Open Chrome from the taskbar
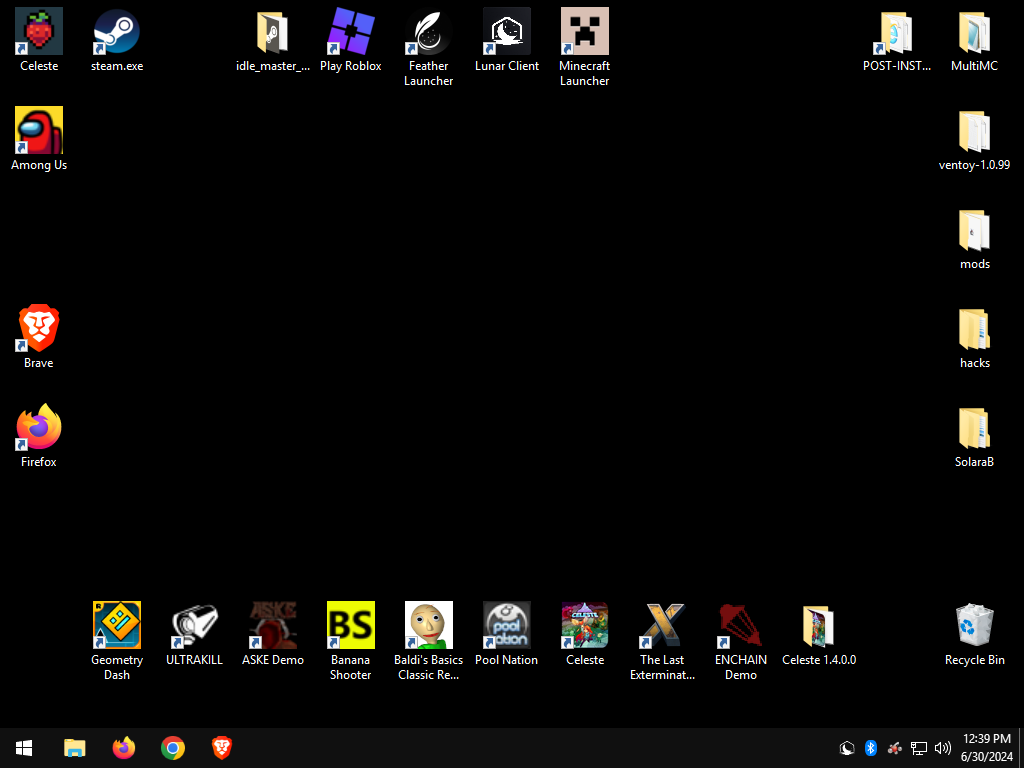 pos(172,748)
